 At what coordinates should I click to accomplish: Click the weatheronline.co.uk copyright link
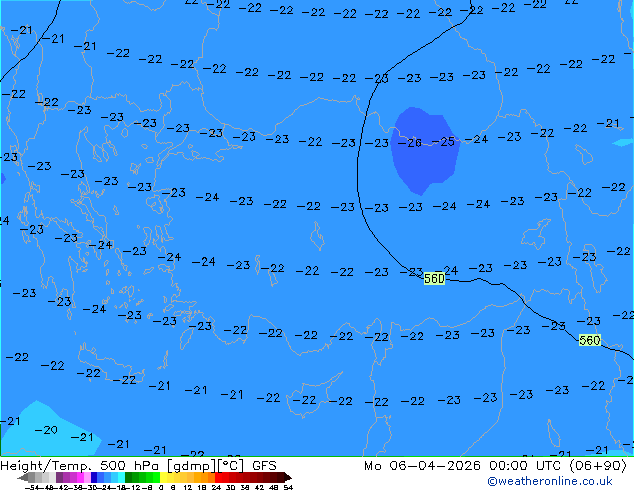(550, 481)
